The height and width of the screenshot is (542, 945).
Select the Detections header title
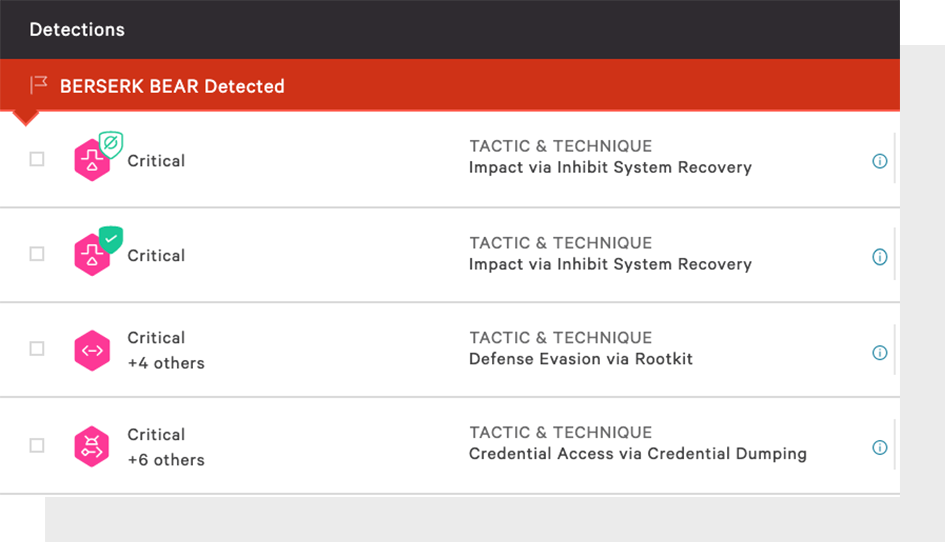coord(77,30)
